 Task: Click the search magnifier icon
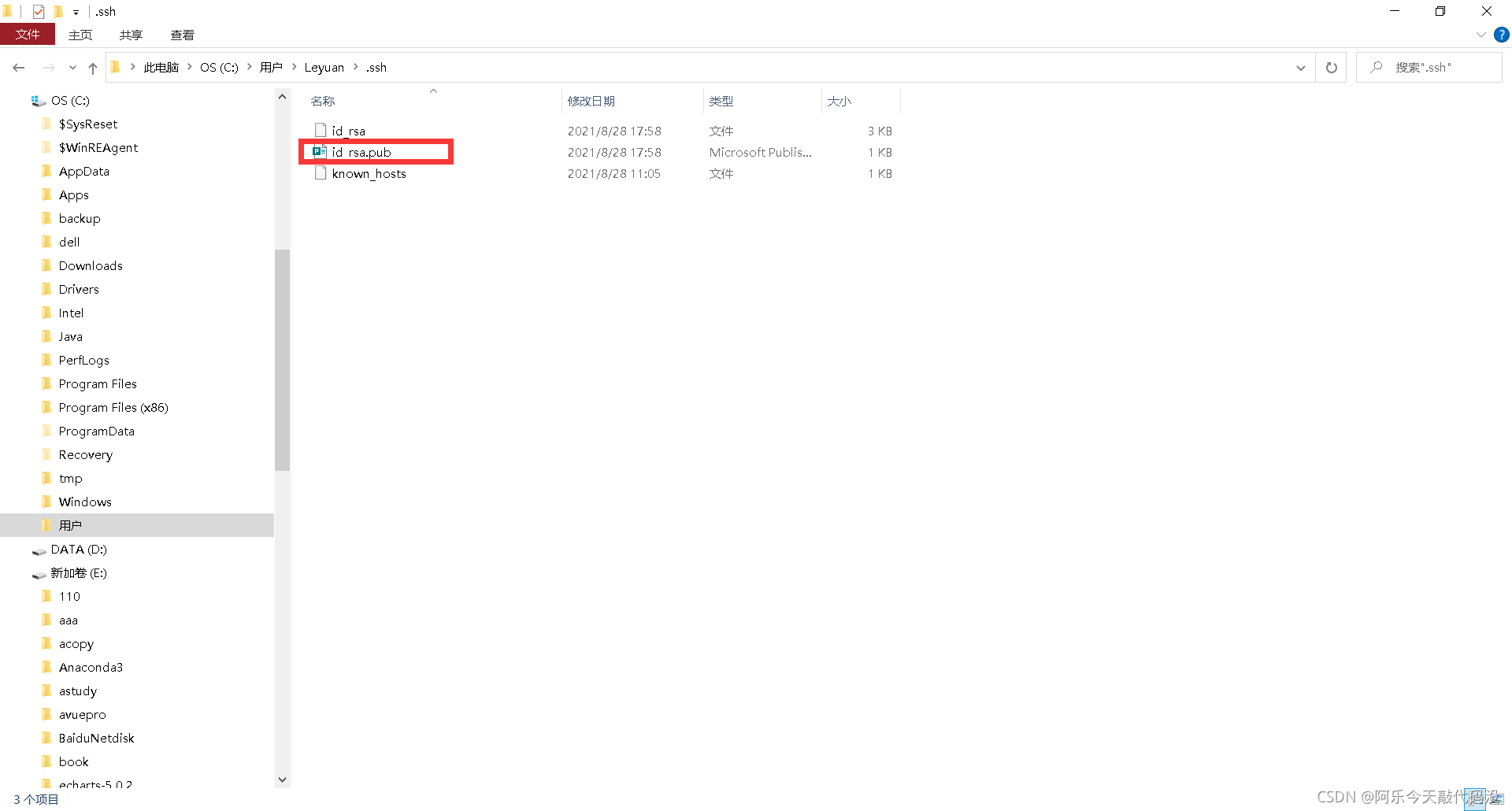pyautogui.click(x=1376, y=67)
